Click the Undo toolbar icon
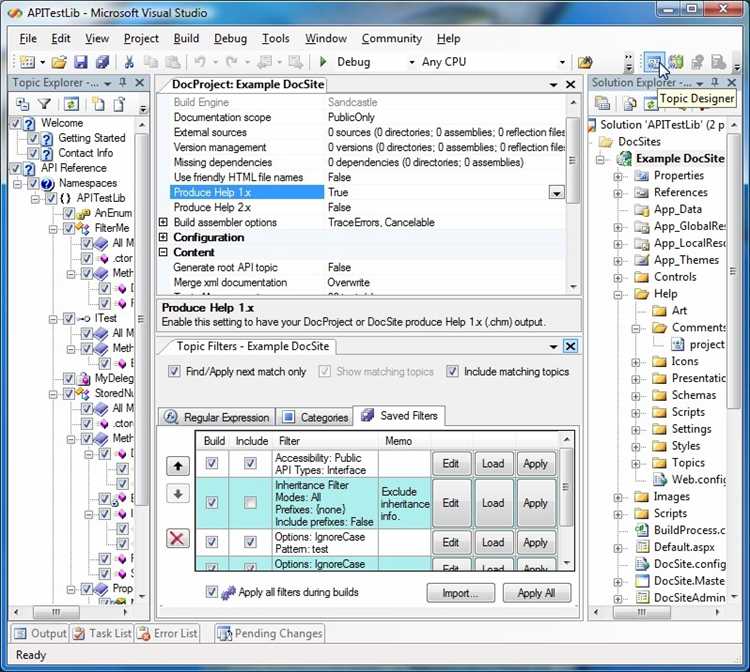The width and height of the screenshot is (750, 672). (200, 62)
